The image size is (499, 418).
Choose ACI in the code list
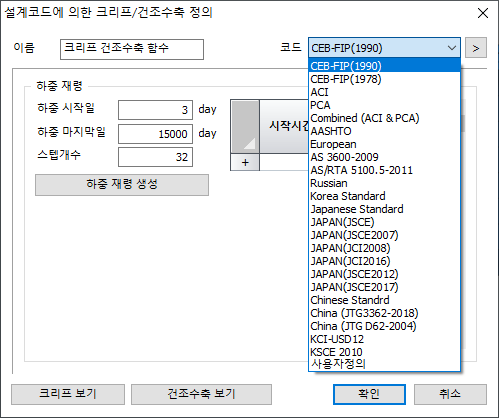385,92
